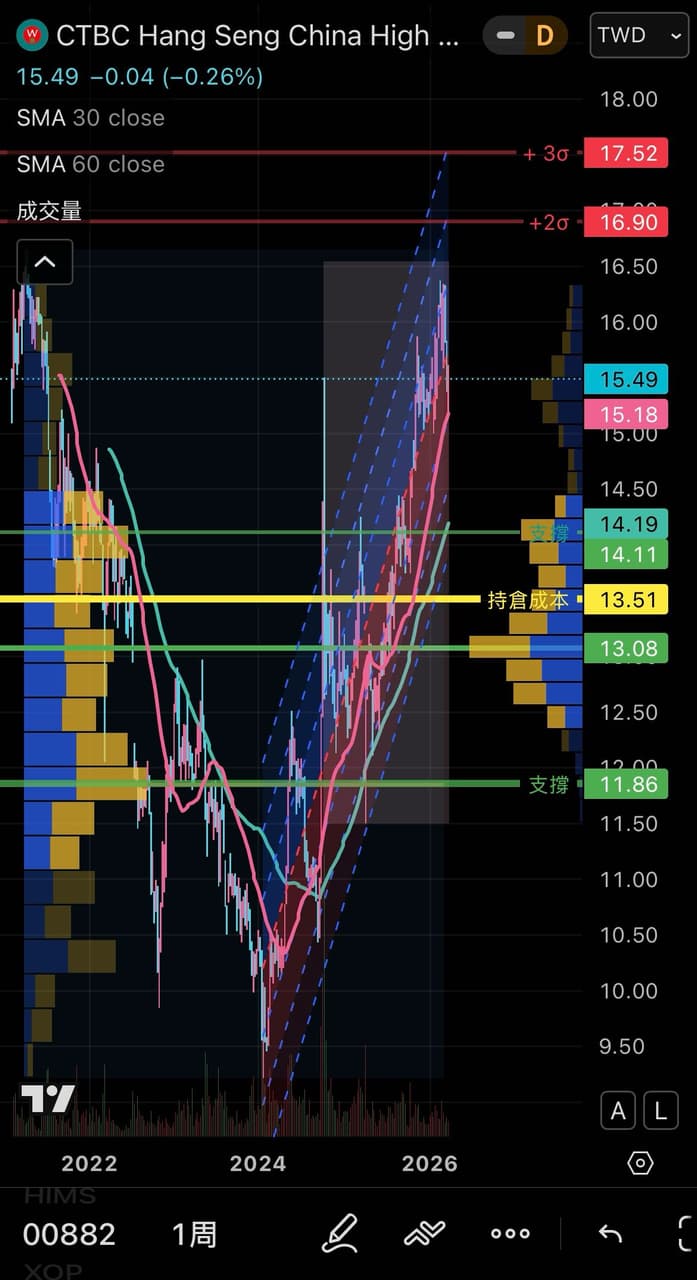697x1280 pixels.
Task: Select the SMA 30 close indicator legend
Action: tap(91, 118)
